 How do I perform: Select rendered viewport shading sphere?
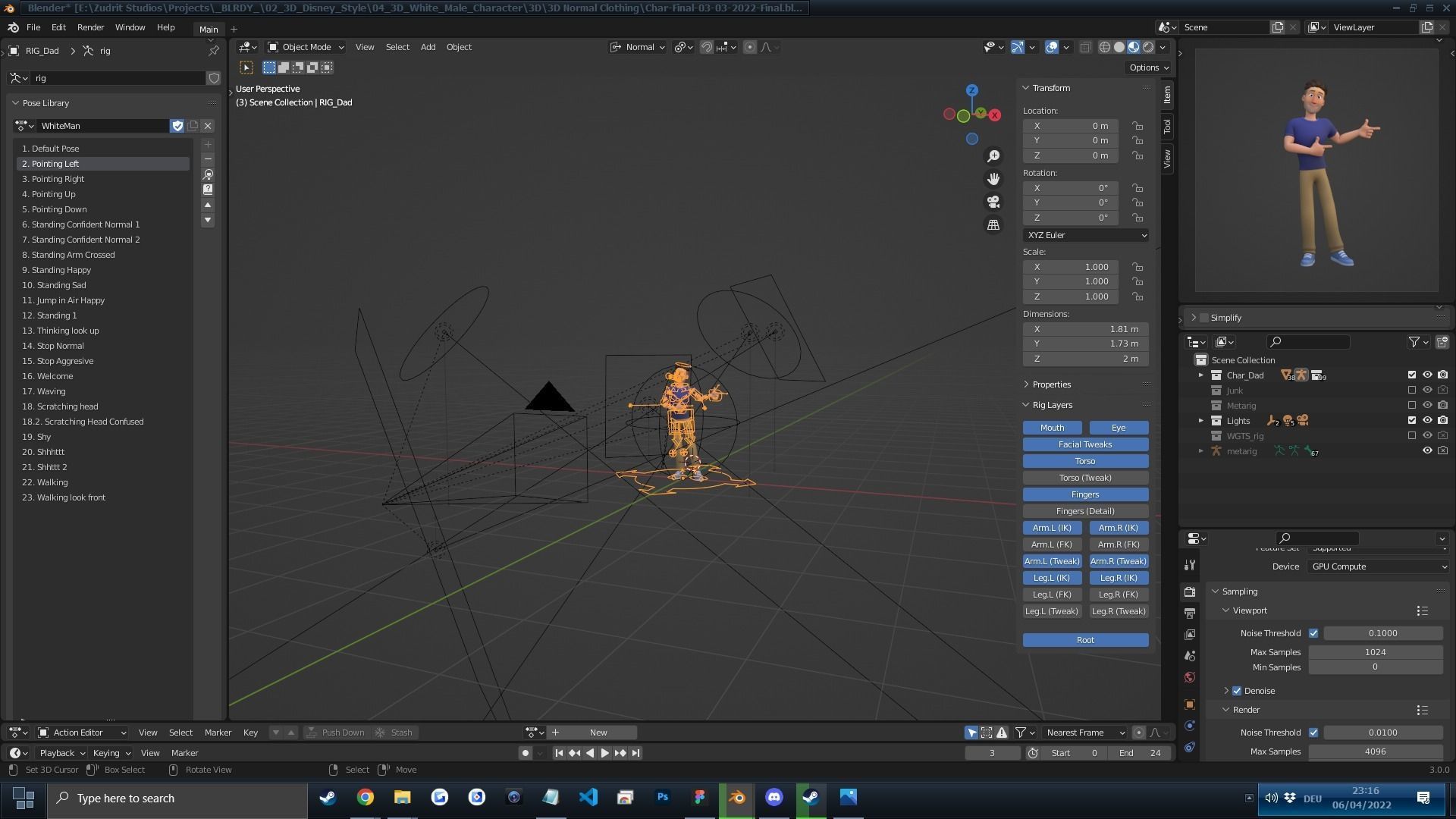point(1148,47)
